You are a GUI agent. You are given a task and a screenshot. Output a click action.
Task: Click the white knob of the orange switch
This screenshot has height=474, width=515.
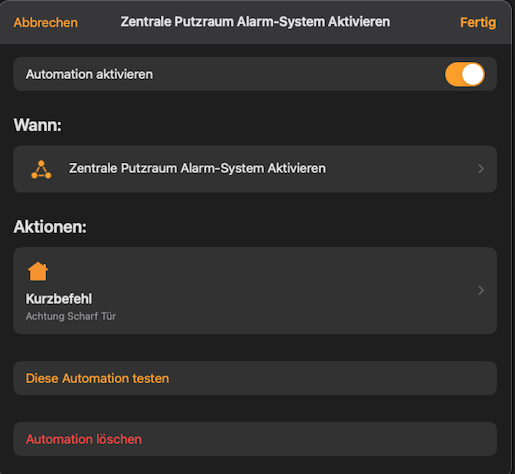coord(473,74)
